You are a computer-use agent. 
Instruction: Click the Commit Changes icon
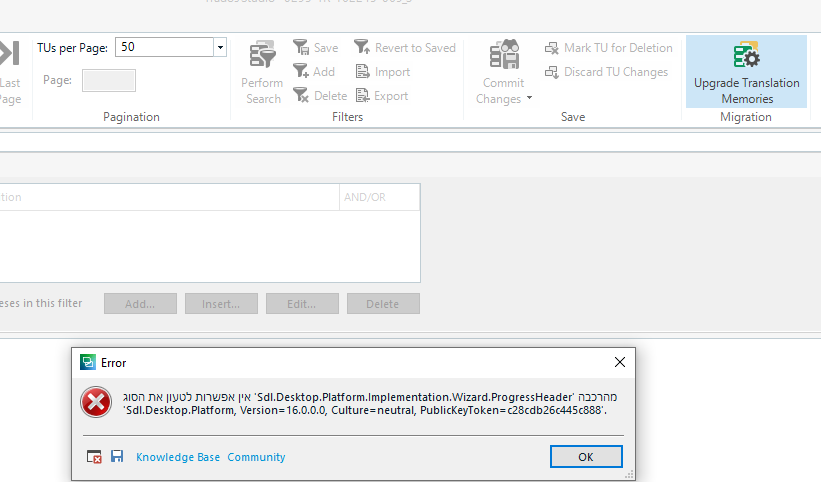pos(504,54)
